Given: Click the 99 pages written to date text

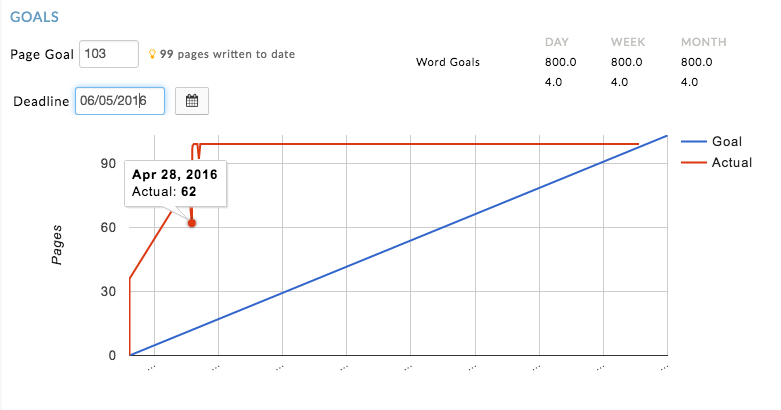Looking at the screenshot, I should [x=227, y=54].
